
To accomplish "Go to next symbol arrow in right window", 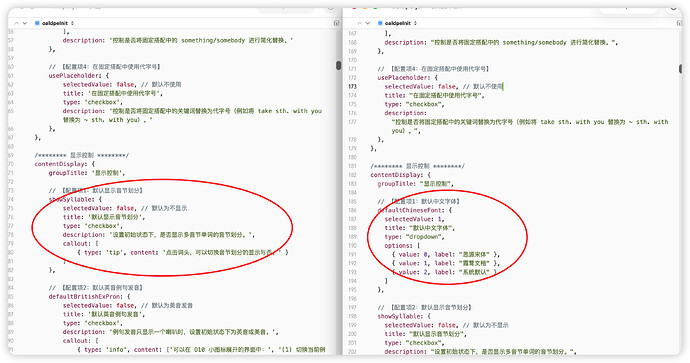I will [368, 23].
